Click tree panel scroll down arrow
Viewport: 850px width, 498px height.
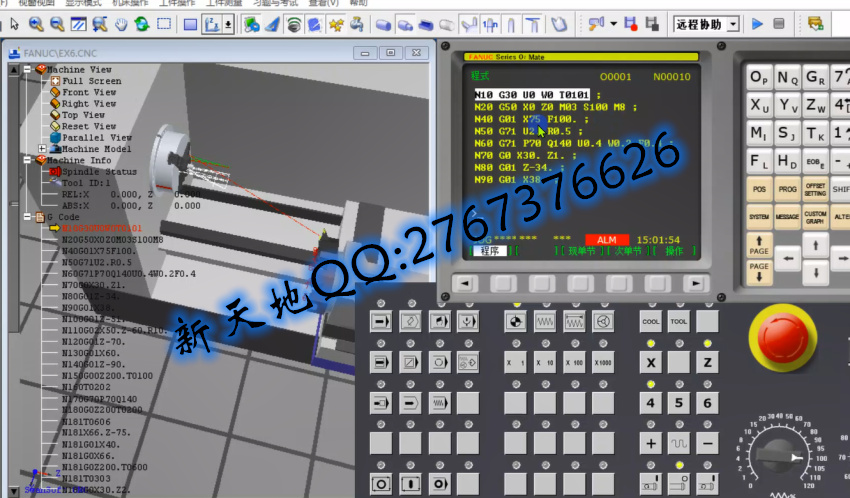[x=14, y=491]
